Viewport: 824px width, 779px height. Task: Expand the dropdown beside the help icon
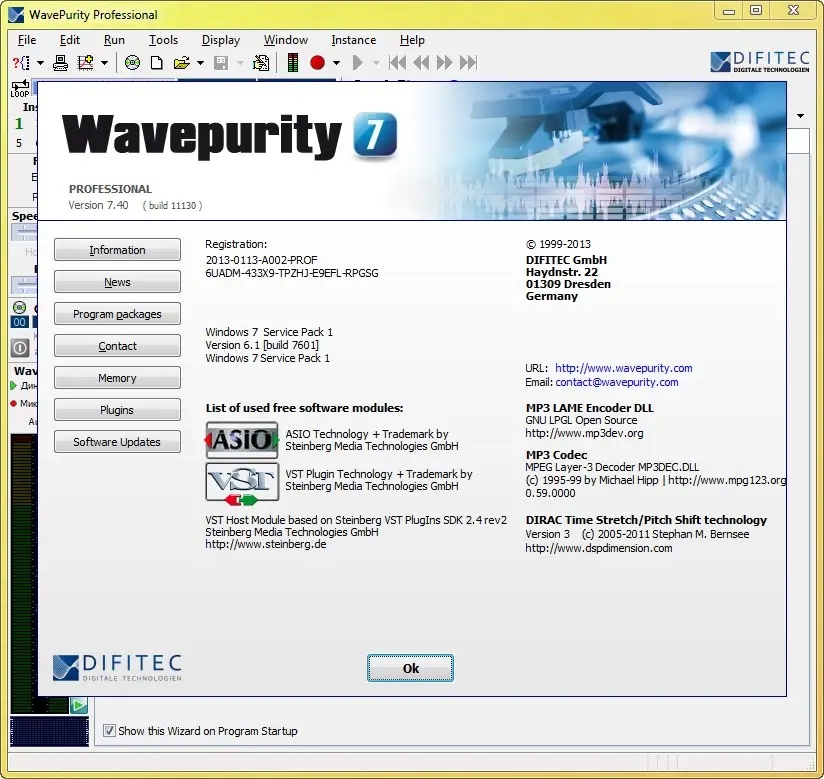click(40, 63)
